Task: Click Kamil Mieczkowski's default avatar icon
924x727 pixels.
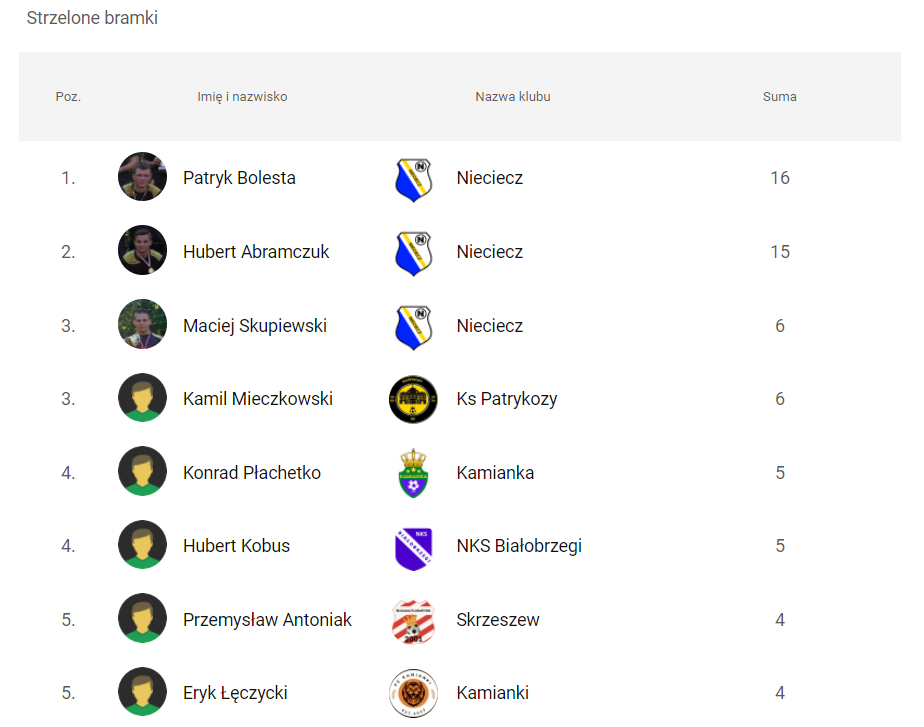Action: [143, 398]
